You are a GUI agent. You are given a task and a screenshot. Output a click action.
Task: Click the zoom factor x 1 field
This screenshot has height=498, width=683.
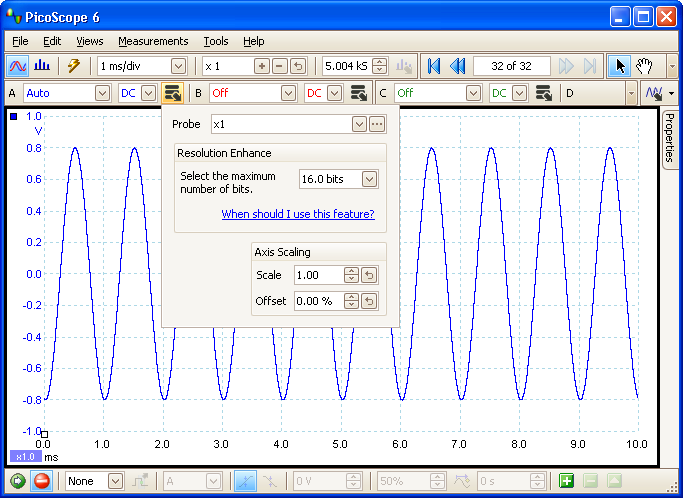point(228,66)
